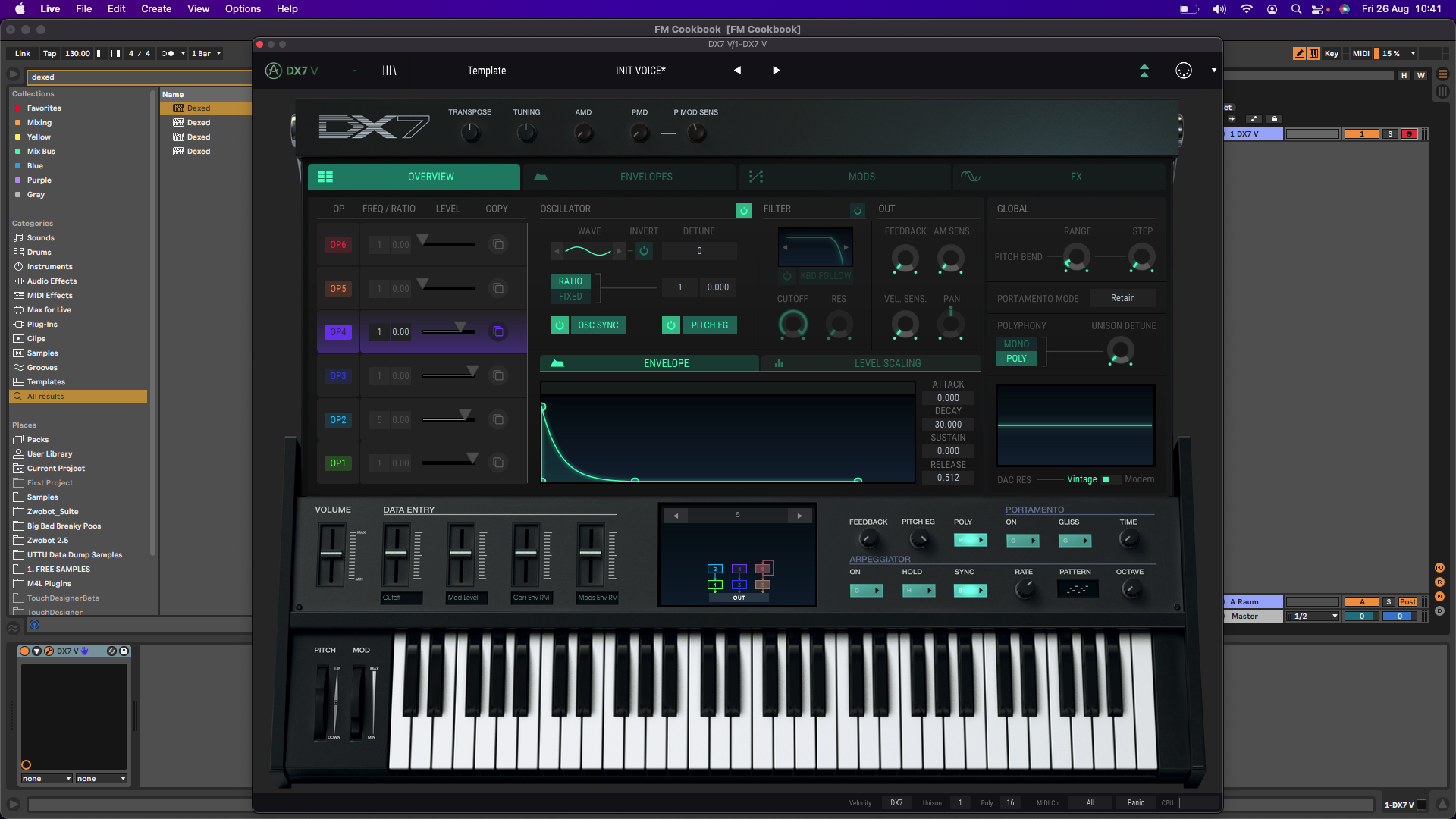Toggle the oscillator section power button
Screen dimensions: 1456x819
(743, 210)
